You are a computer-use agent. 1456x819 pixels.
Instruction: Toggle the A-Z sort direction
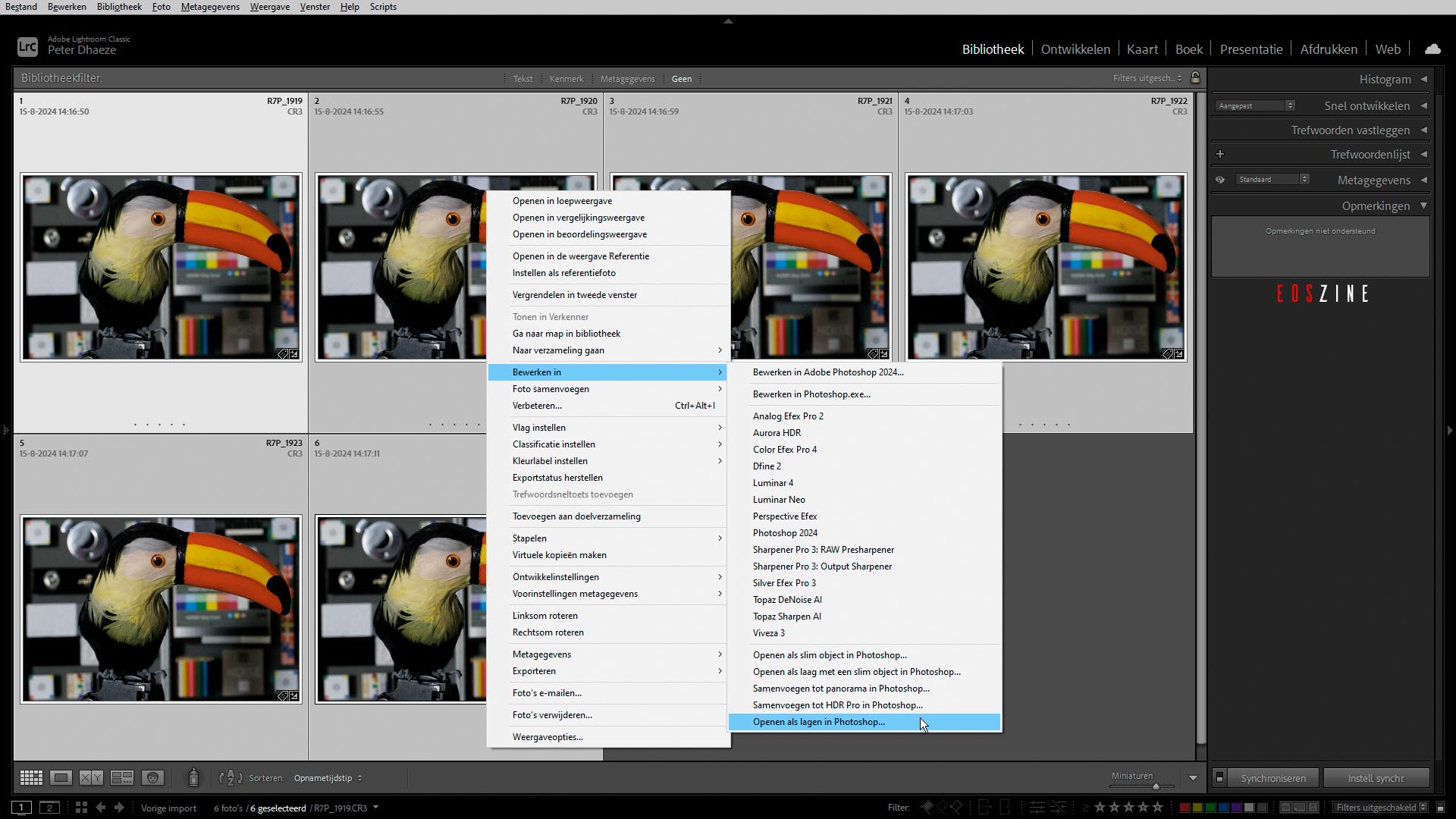pyautogui.click(x=230, y=777)
